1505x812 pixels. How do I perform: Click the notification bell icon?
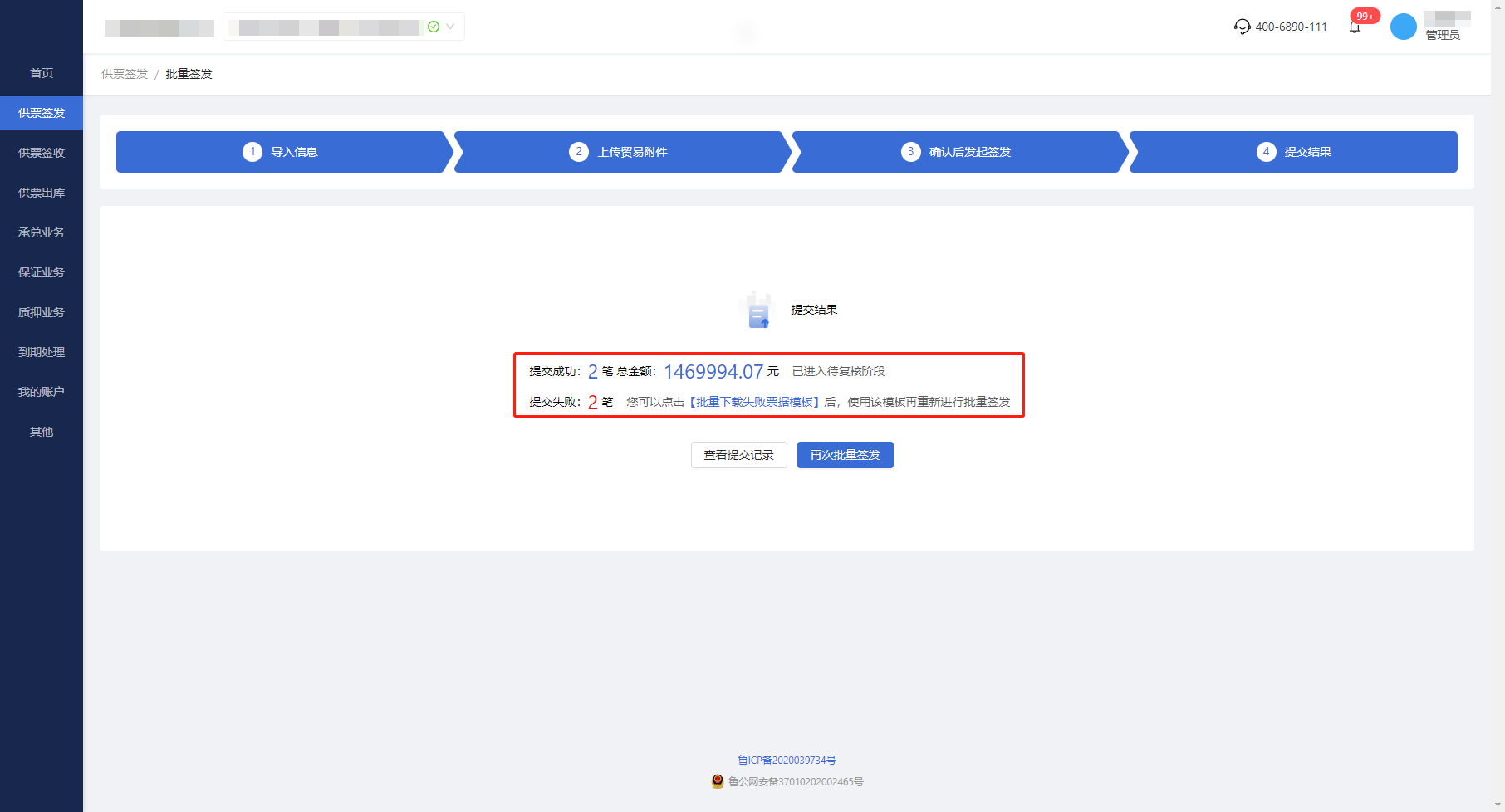pos(1355,27)
